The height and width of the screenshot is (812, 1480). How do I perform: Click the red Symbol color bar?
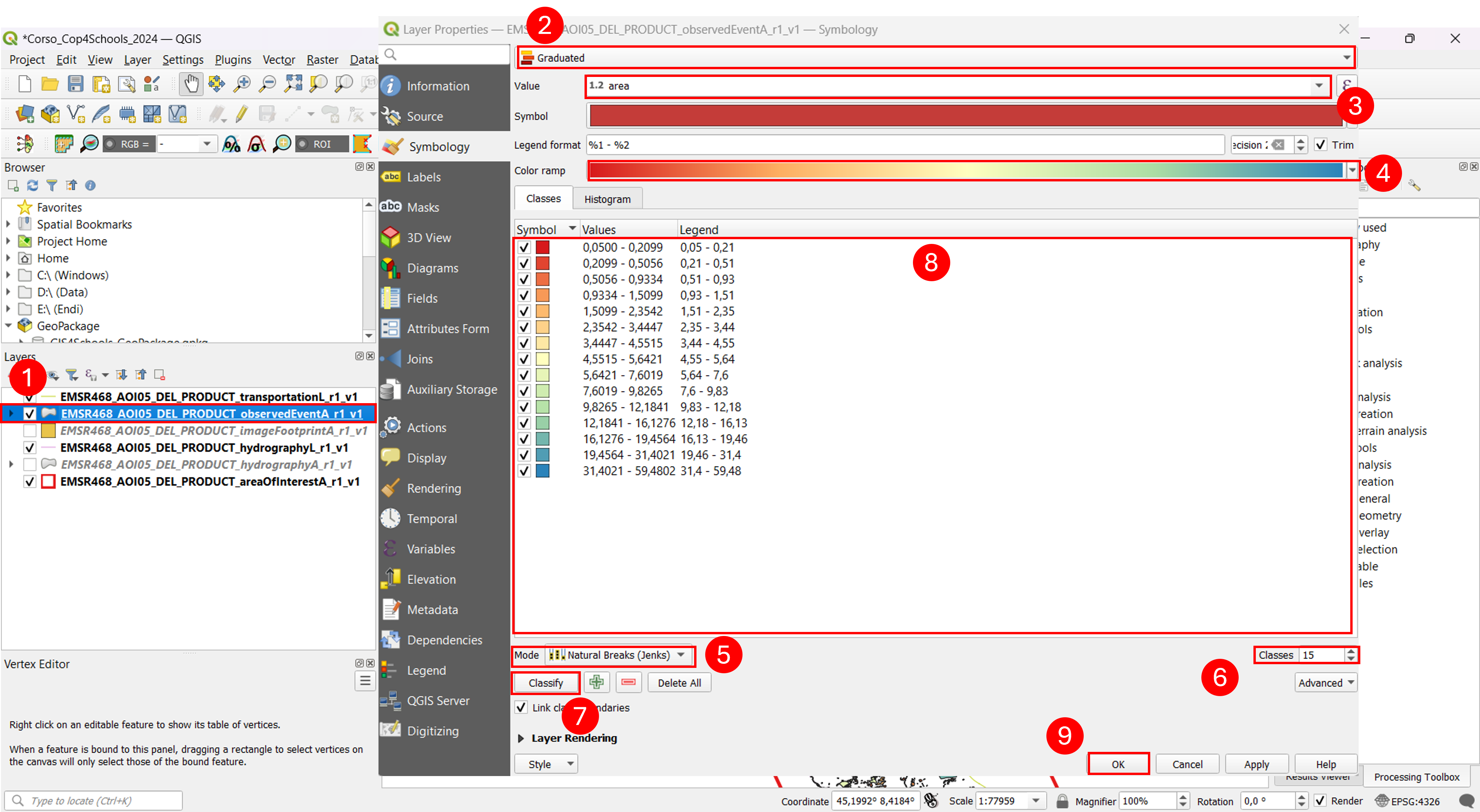click(965, 116)
